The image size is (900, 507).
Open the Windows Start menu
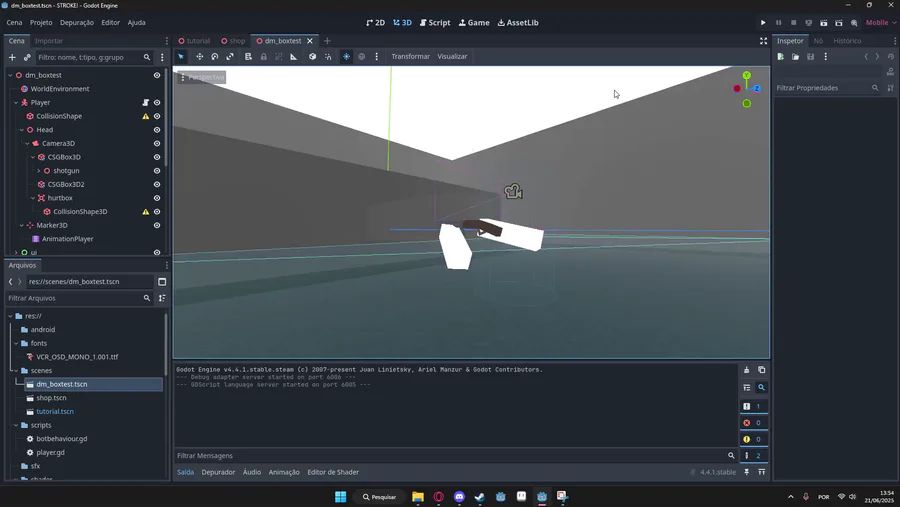pyautogui.click(x=340, y=497)
